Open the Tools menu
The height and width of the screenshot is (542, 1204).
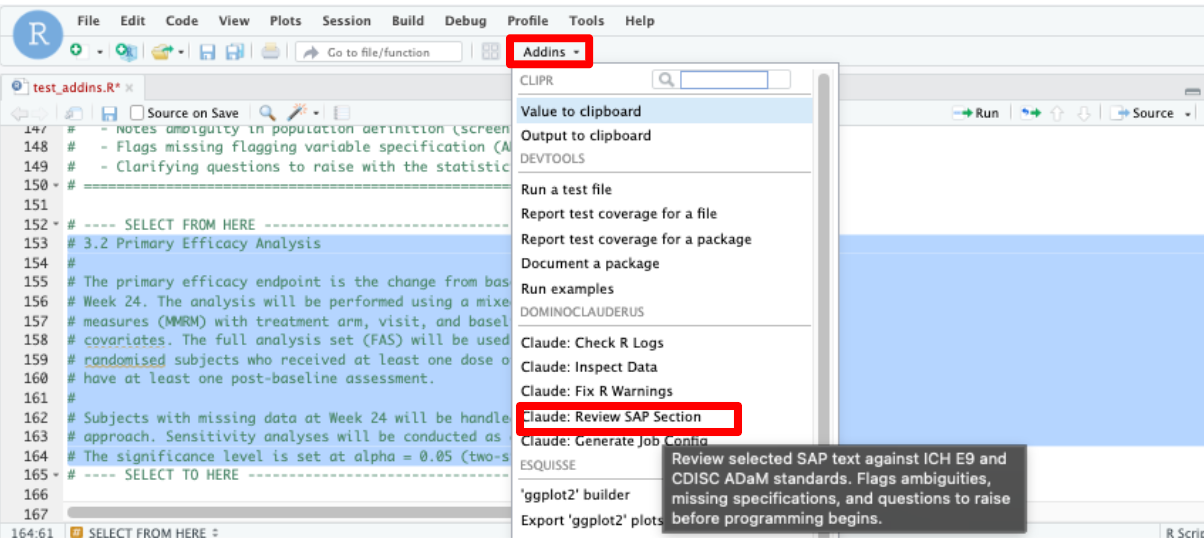[587, 20]
